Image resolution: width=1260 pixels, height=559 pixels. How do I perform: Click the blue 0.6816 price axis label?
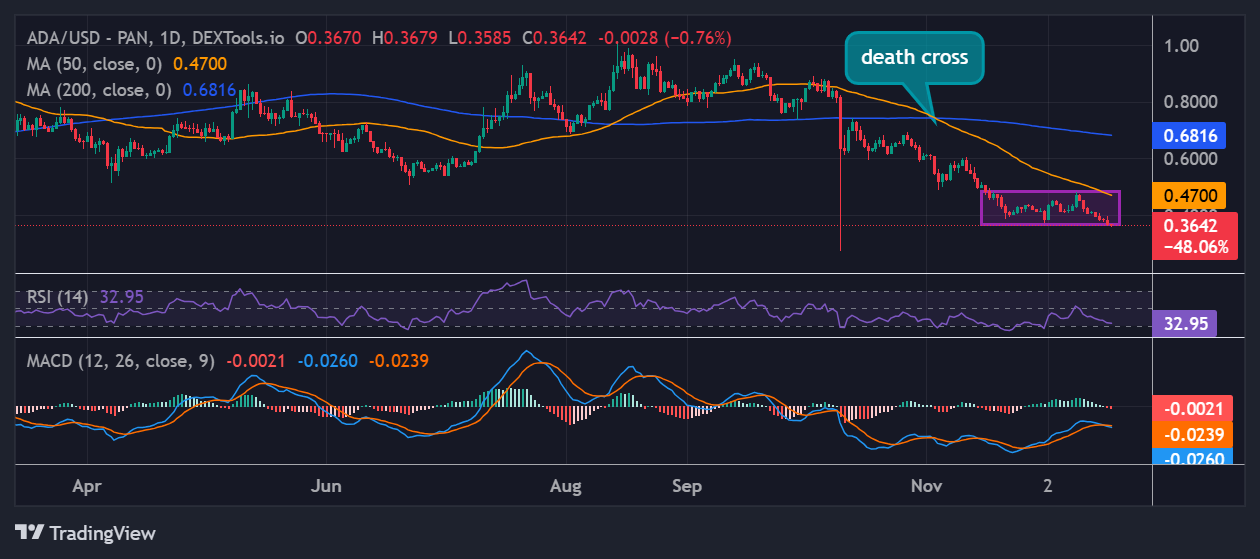click(1190, 135)
